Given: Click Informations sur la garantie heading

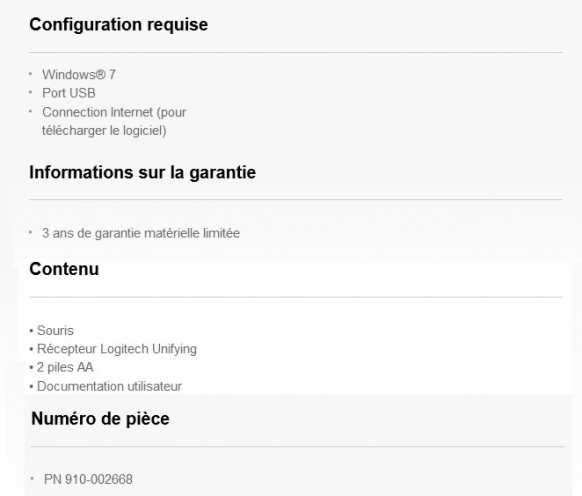Looking at the screenshot, I should coord(143,172).
